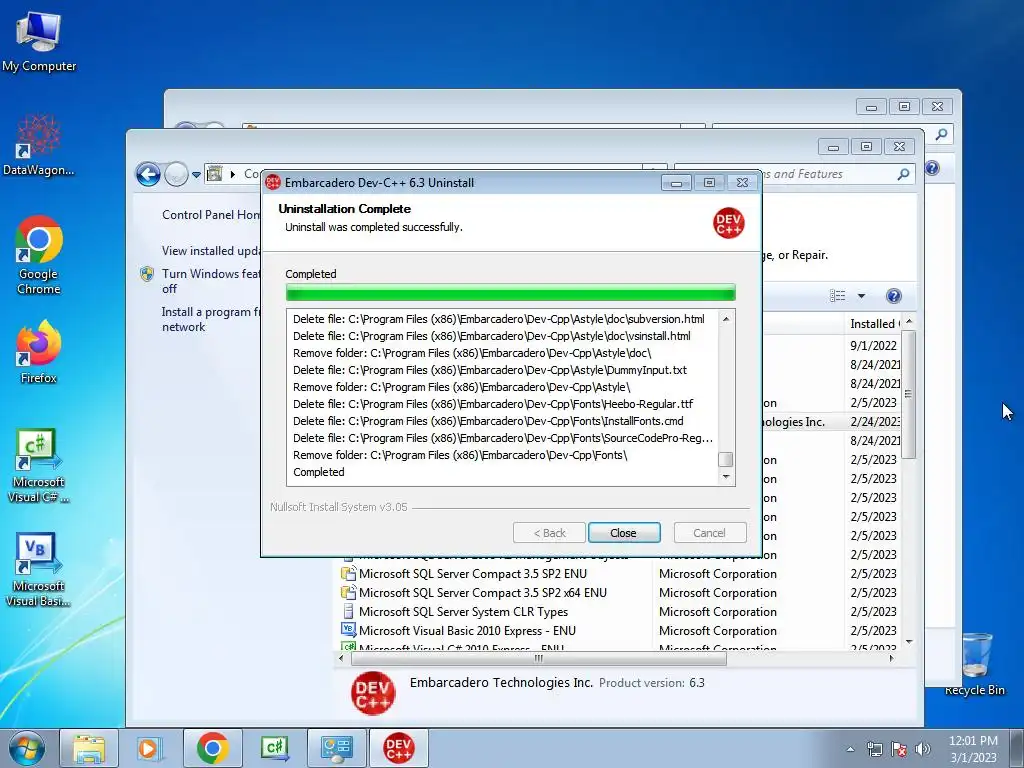Screen dimensions: 1024x768
Task: Open the Recycle Bin icon
Action: coord(974,664)
